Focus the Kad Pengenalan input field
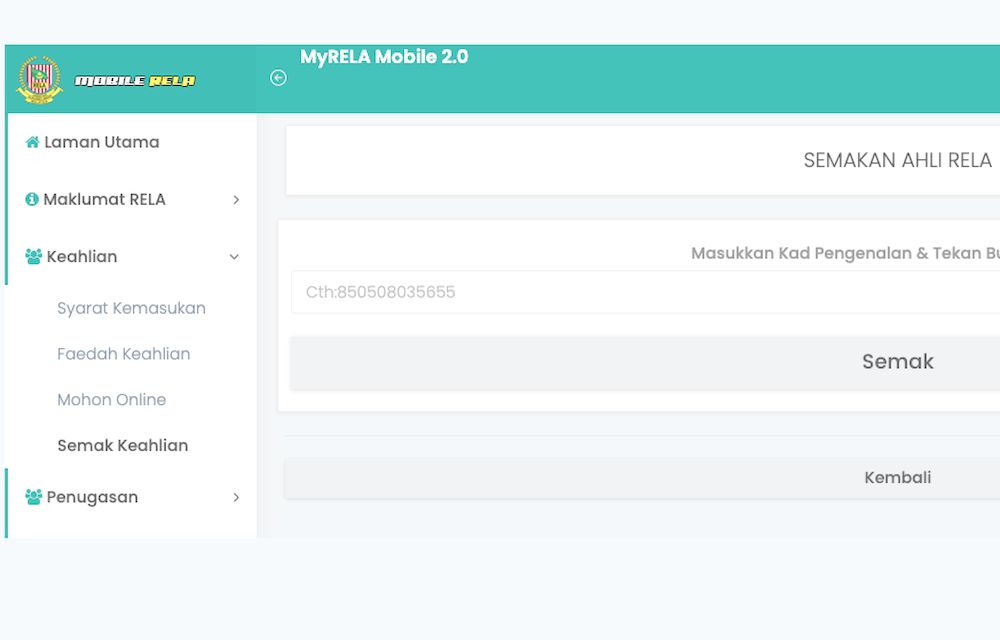The height and width of the screenshot is (640, 1000). [x=645, y=292]
